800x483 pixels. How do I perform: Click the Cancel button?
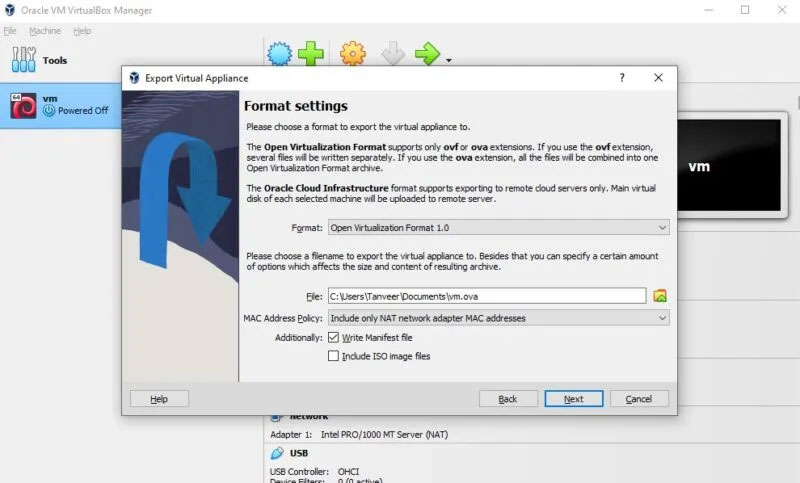click(639, 399)
